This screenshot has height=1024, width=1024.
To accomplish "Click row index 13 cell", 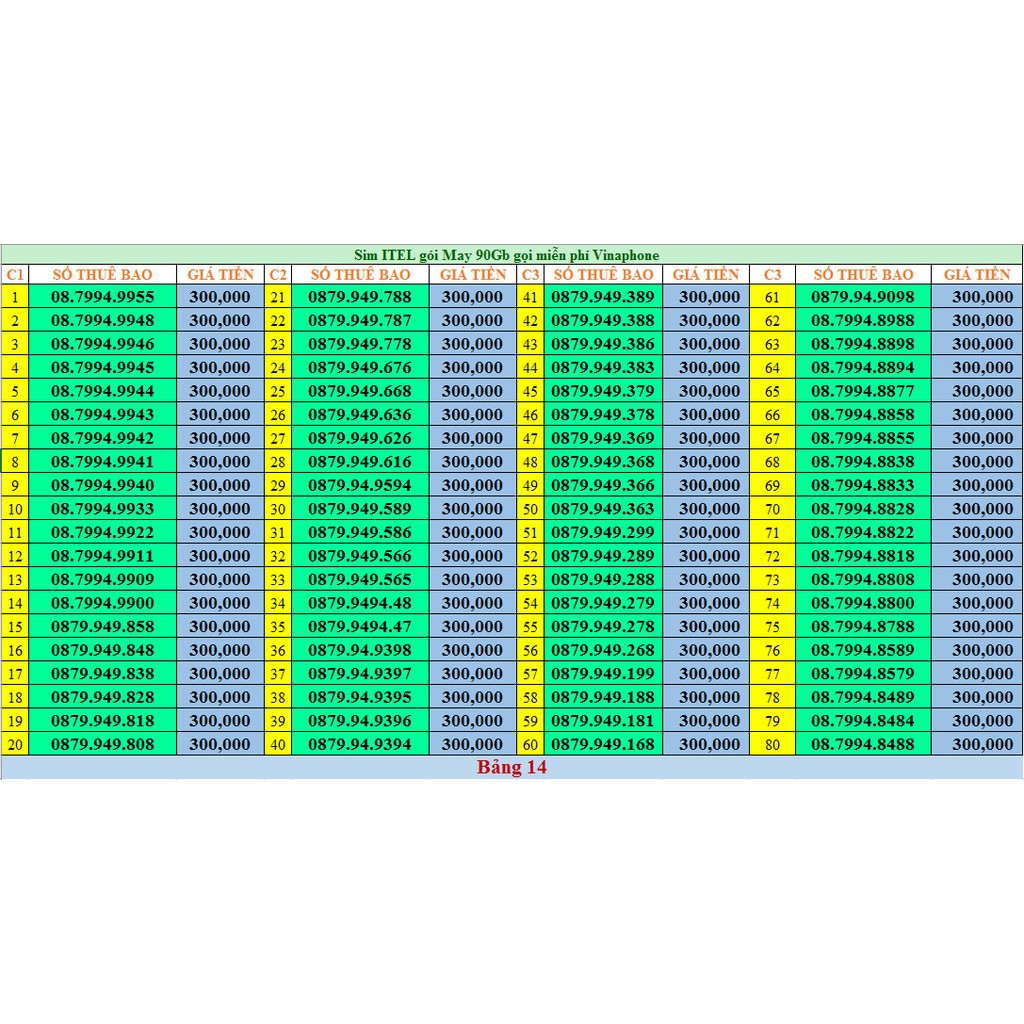I will [15, 579].
